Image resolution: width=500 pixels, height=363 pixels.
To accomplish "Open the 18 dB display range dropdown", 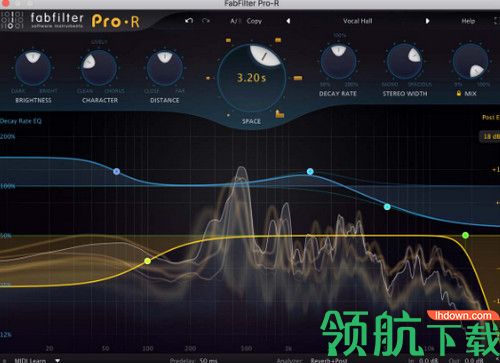I will tap(490, 136).
